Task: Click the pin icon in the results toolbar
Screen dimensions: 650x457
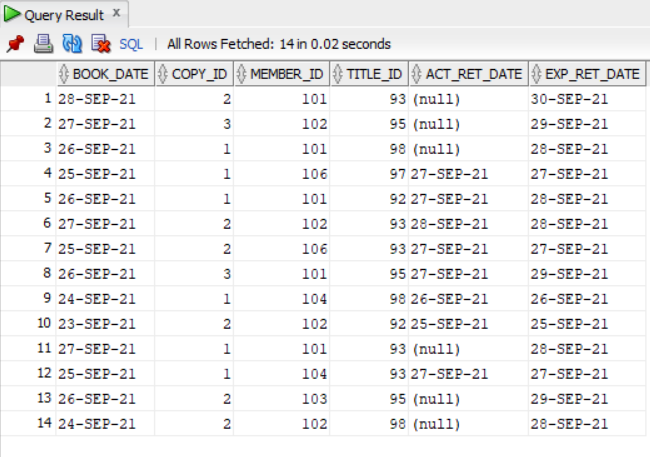Action: [16, 44]
